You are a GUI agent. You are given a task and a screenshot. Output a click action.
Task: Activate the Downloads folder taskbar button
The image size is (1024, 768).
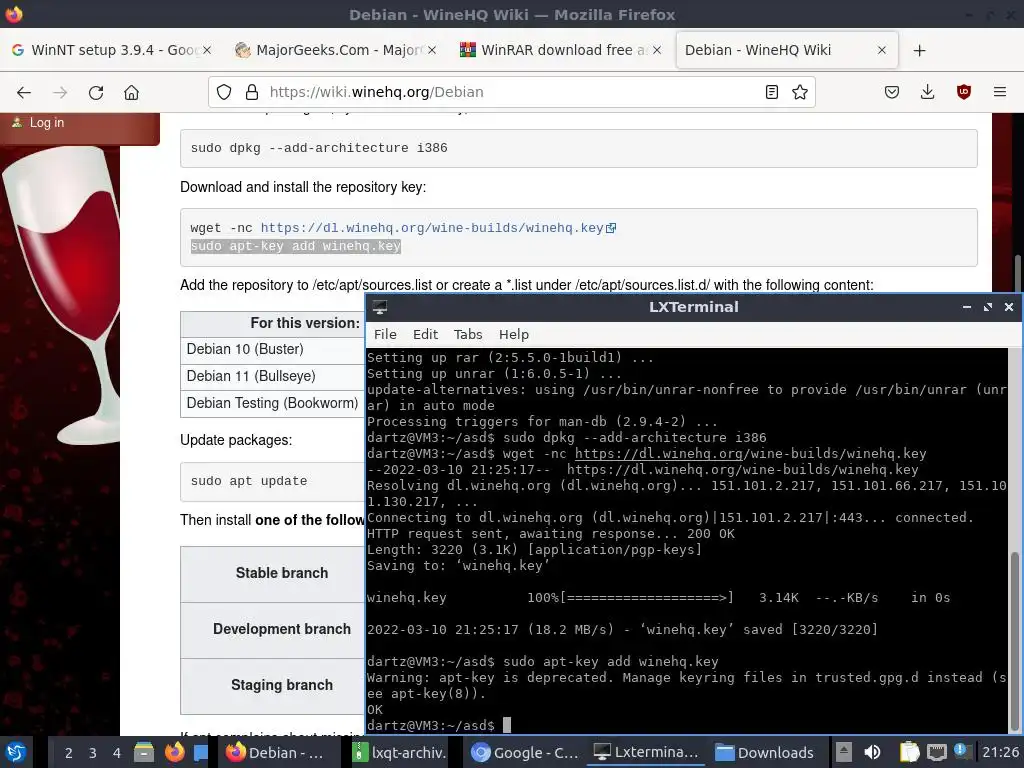pos(765,753)
